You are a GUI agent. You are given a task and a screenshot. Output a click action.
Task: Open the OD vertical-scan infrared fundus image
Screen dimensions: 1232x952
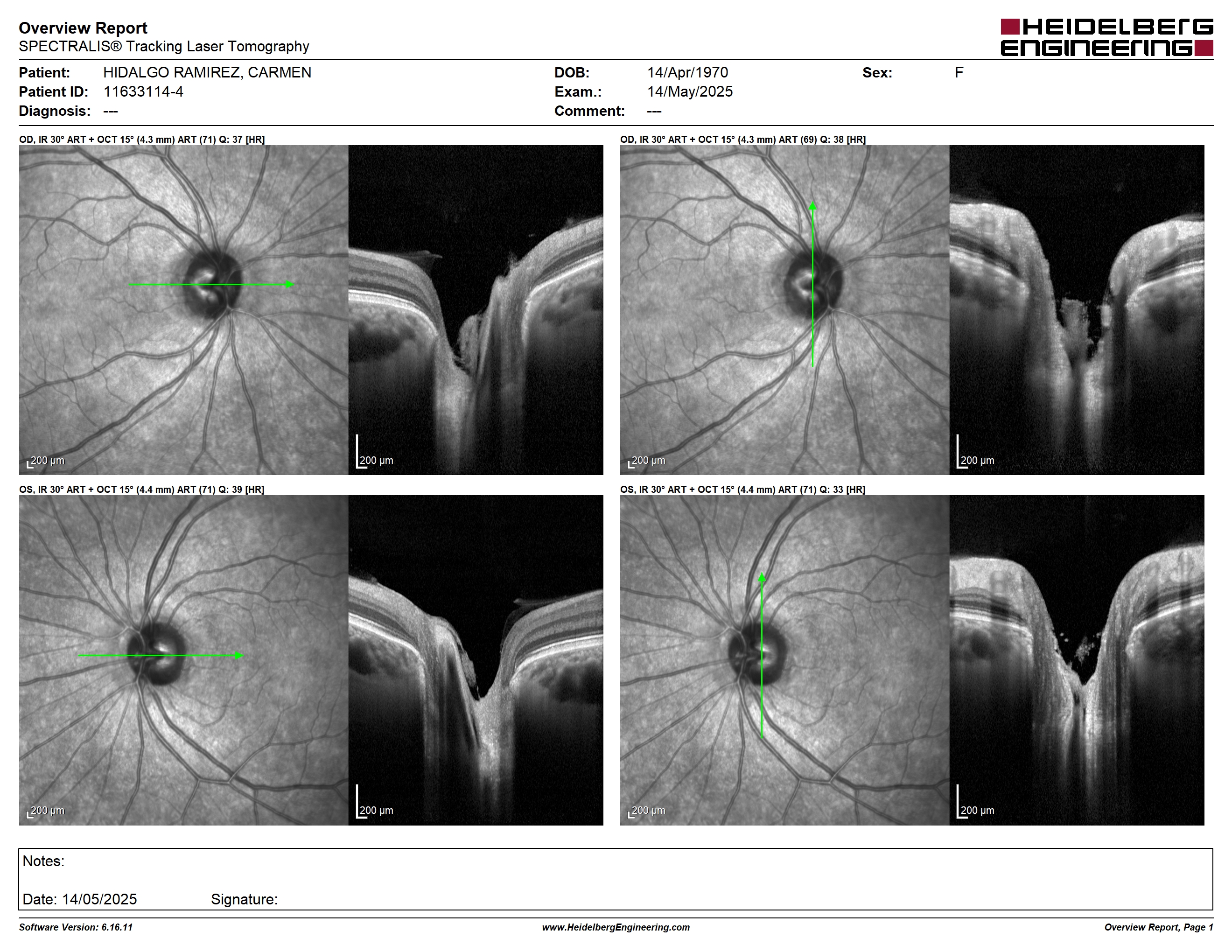(x=784, y=309)
